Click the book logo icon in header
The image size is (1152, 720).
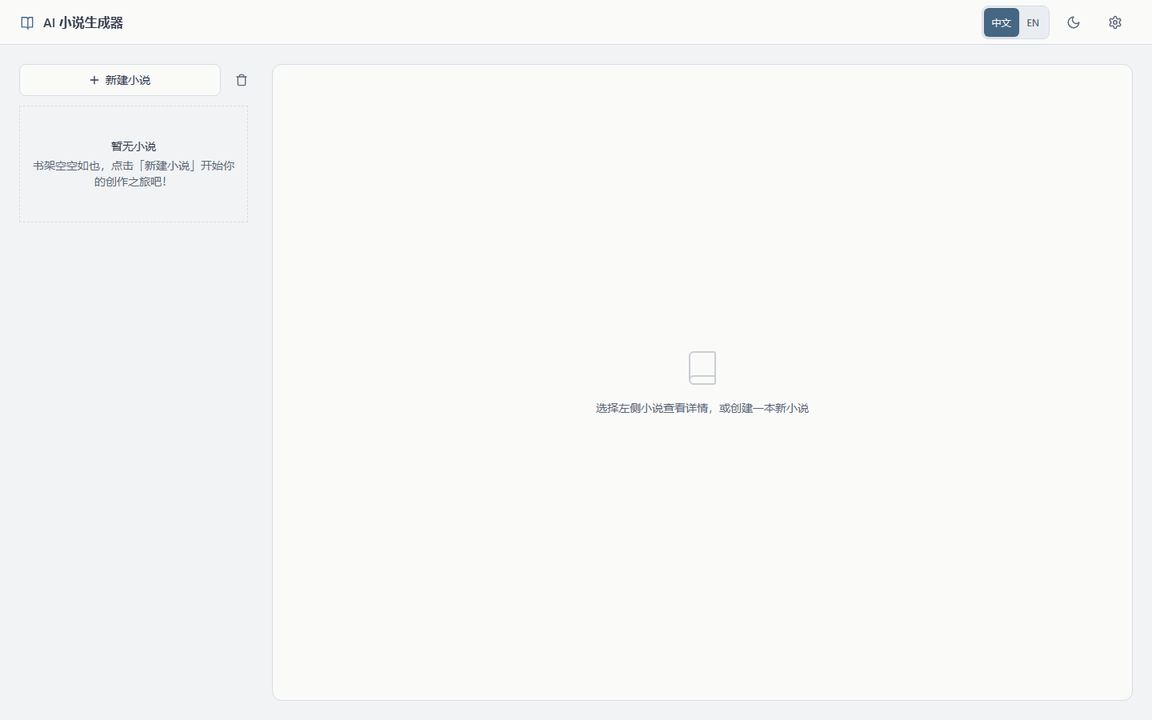[x=27, y=23]
